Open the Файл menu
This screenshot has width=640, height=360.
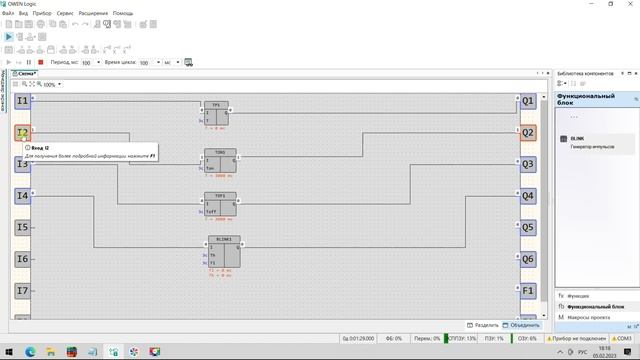[x=8, y=13]
